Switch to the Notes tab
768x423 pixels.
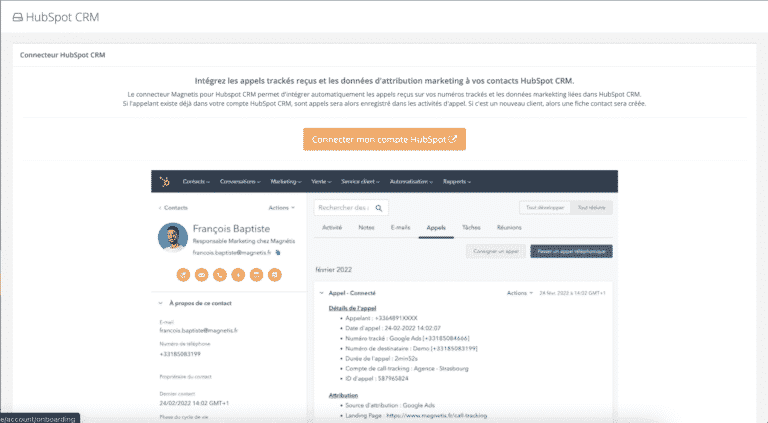366,228
